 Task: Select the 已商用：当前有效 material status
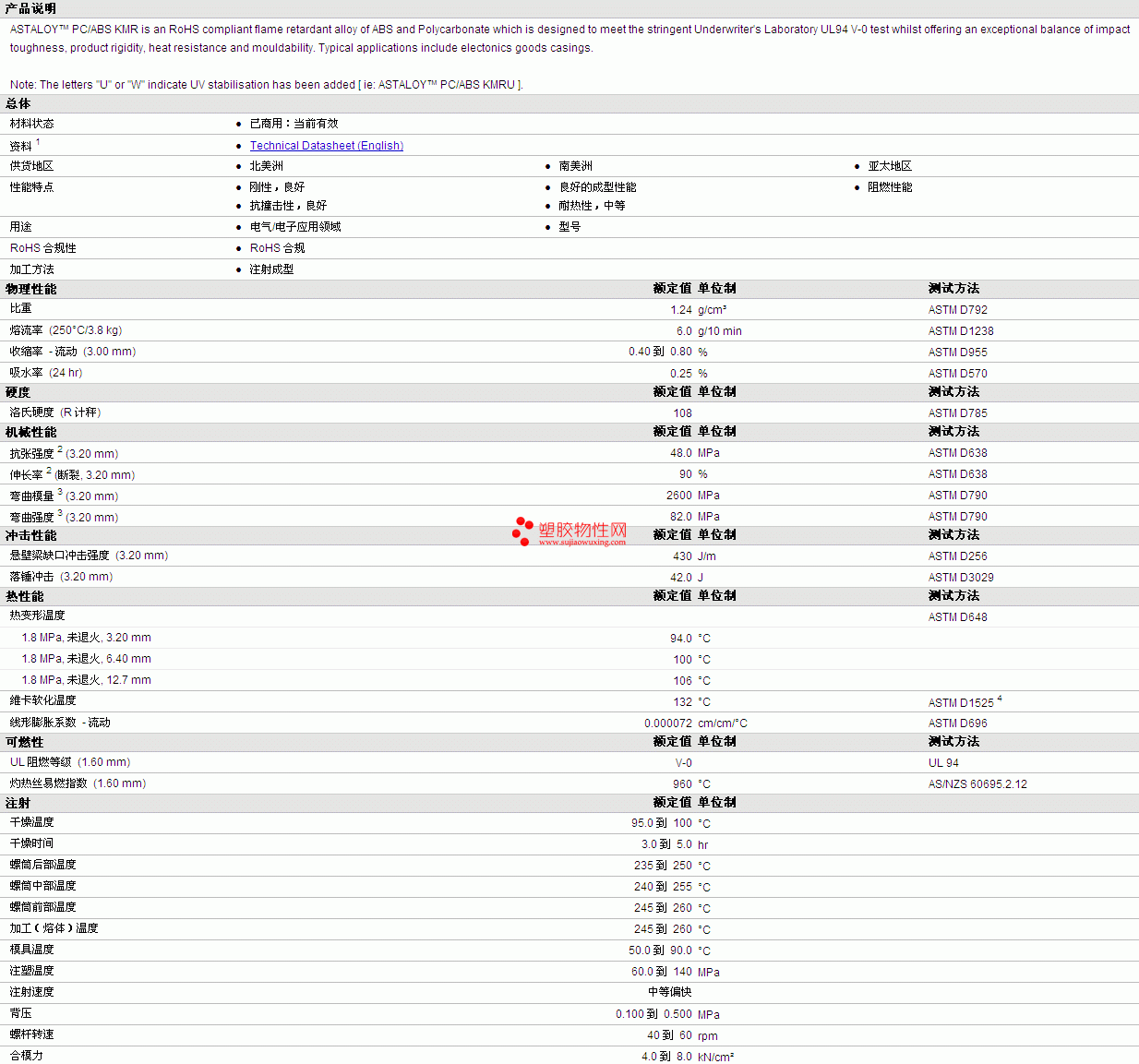[294, 124]
